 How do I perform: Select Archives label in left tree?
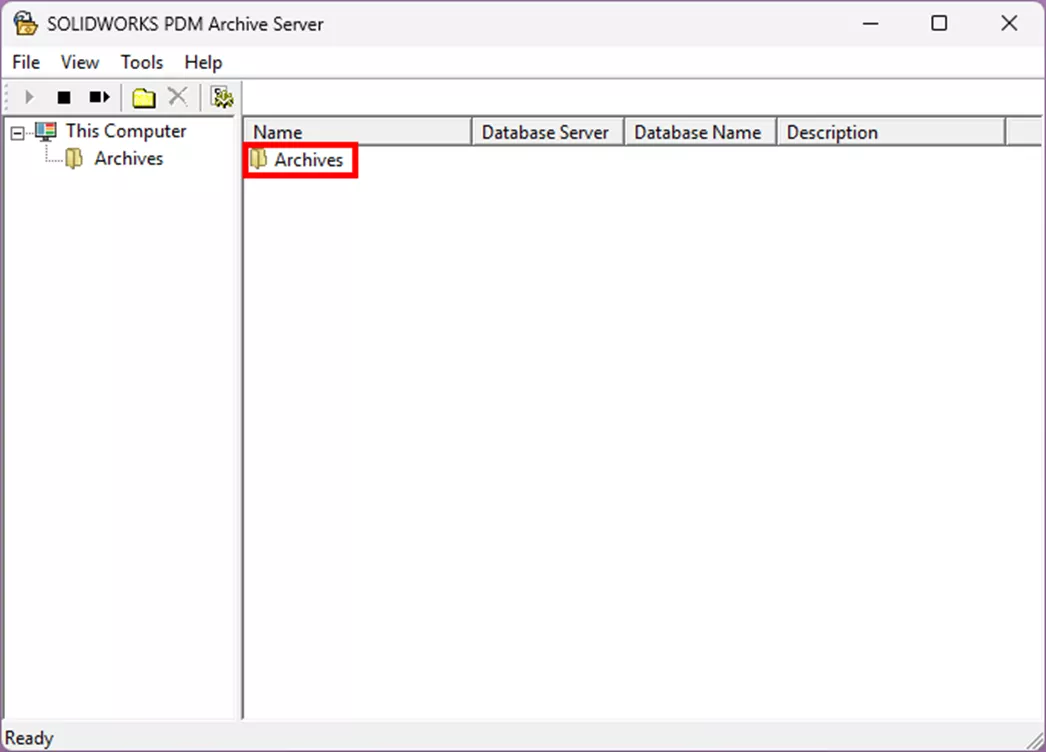pyautogui.click(x=129, y=159)
